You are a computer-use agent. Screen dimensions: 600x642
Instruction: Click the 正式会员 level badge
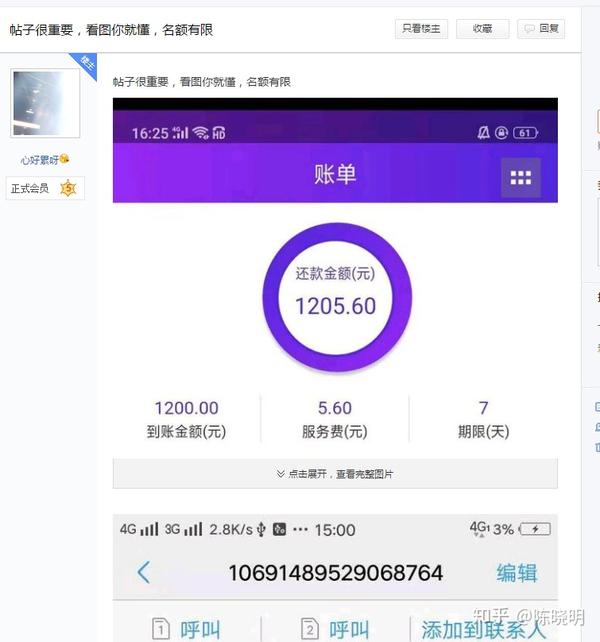click(x=45, y=188)
